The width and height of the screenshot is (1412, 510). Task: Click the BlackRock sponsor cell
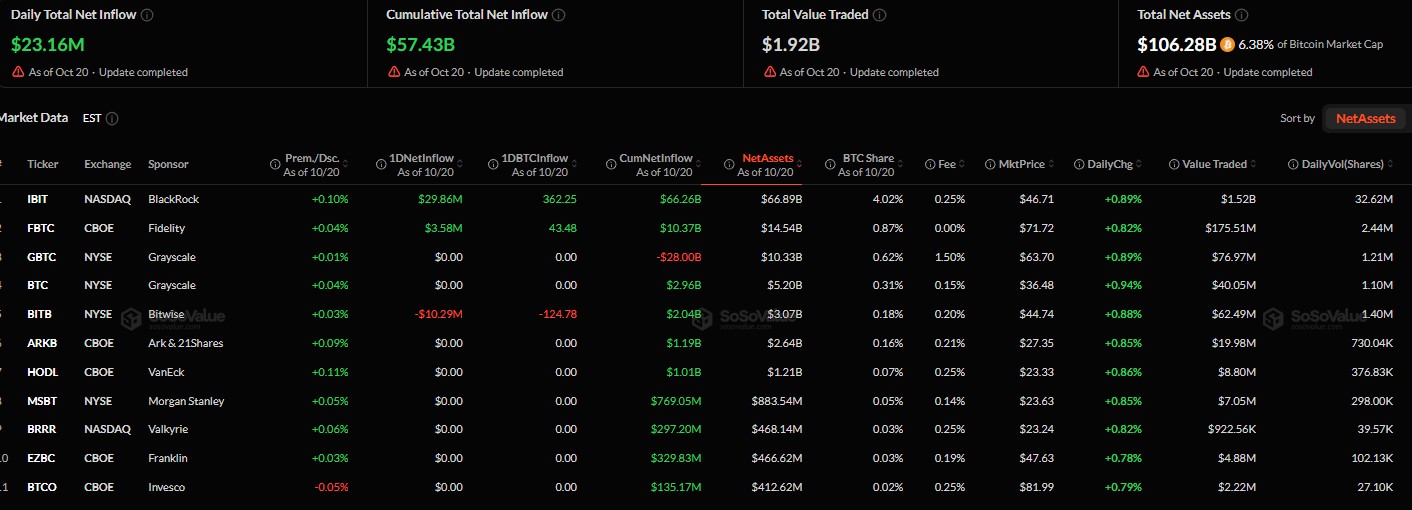174,199
